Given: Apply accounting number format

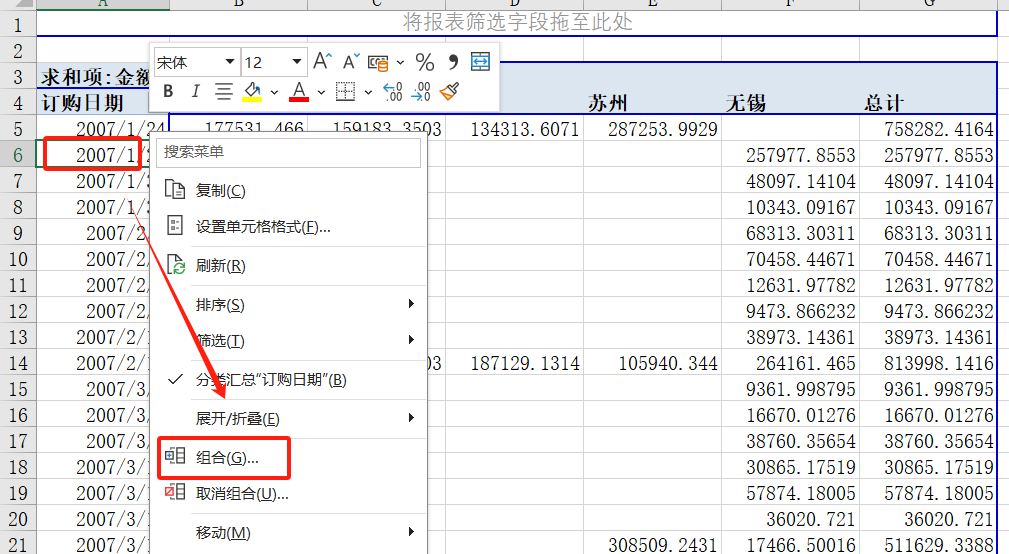Looking at the screenshot, I should point(378,62).
